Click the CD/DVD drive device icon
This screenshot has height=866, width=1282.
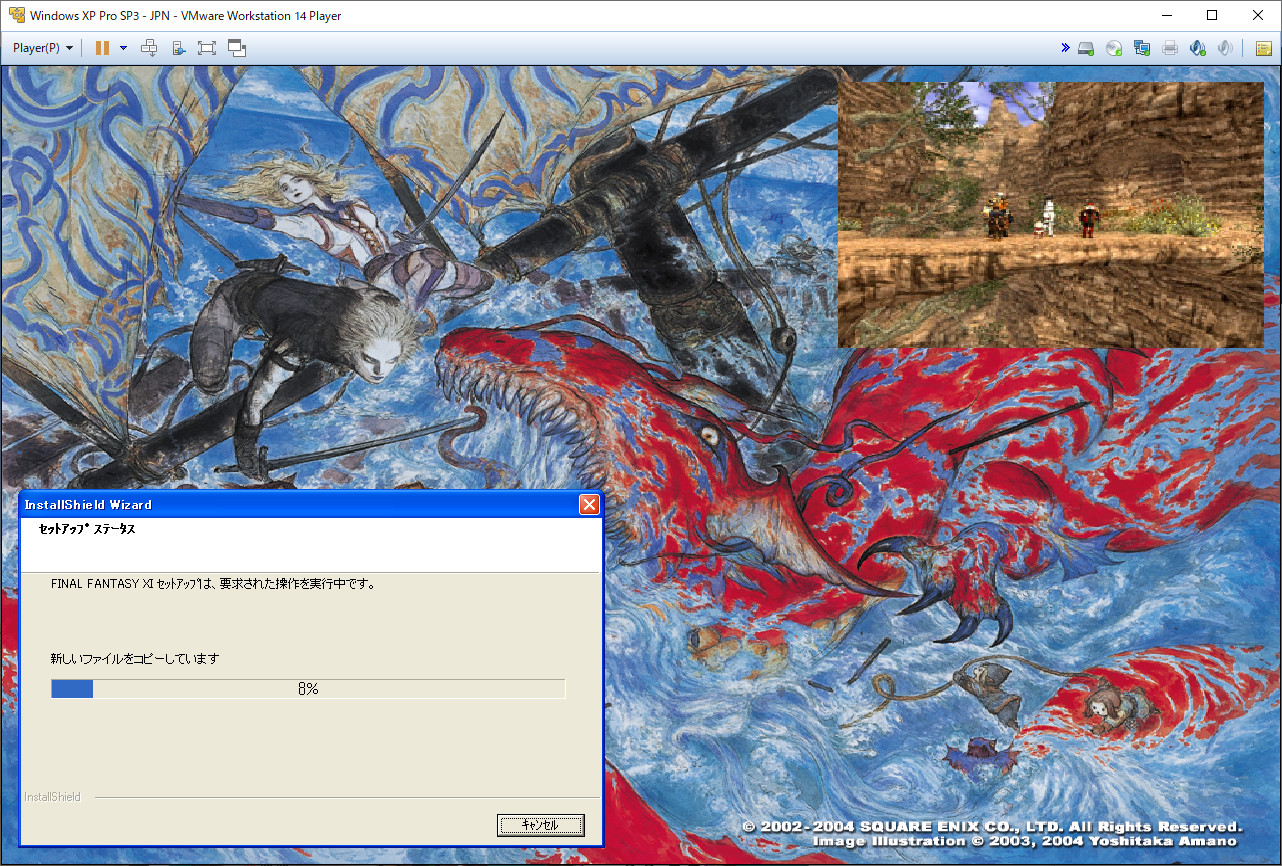[1114, 48]
